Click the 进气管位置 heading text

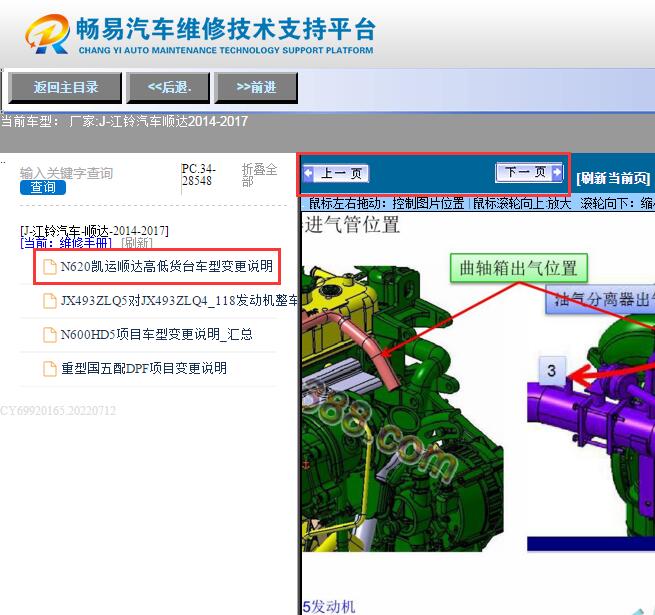pyautogui.click(x=352, y=225)
